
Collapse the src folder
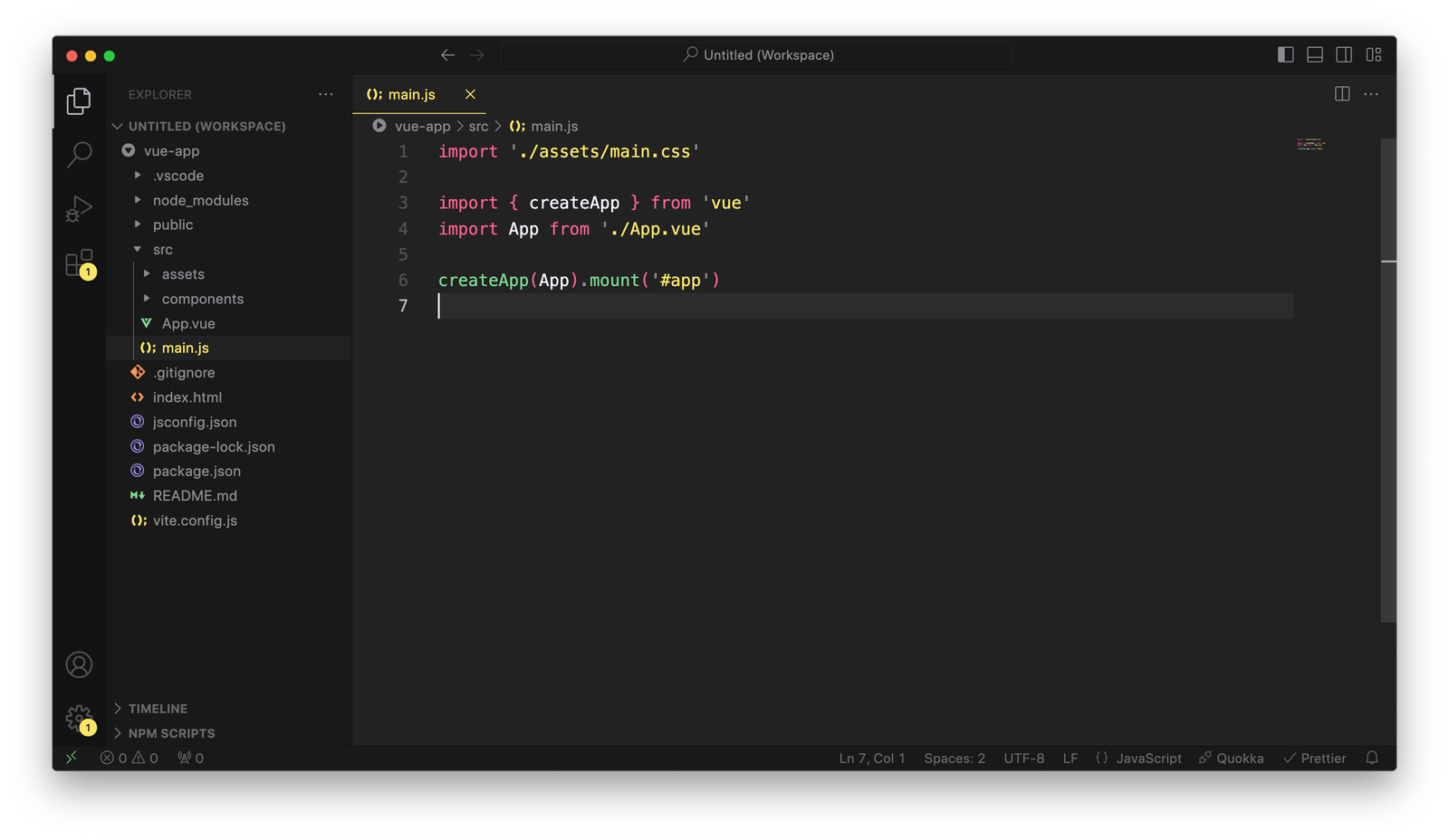click(138, 249)
